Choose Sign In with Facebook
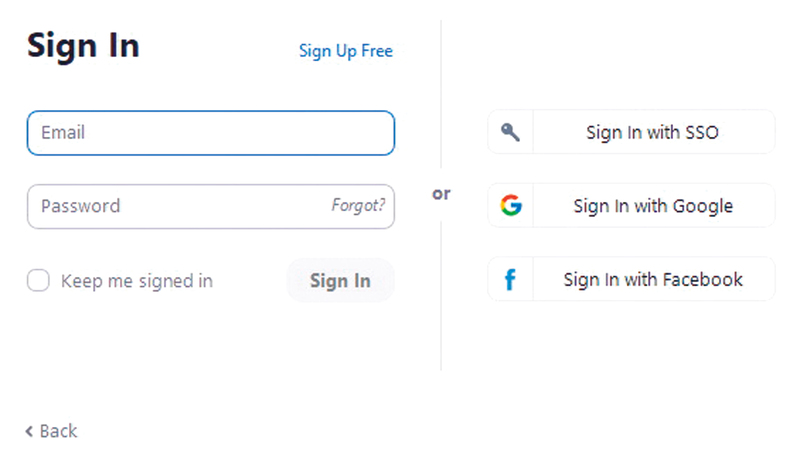This screenshot has width=800, height=450. [652, 280]
